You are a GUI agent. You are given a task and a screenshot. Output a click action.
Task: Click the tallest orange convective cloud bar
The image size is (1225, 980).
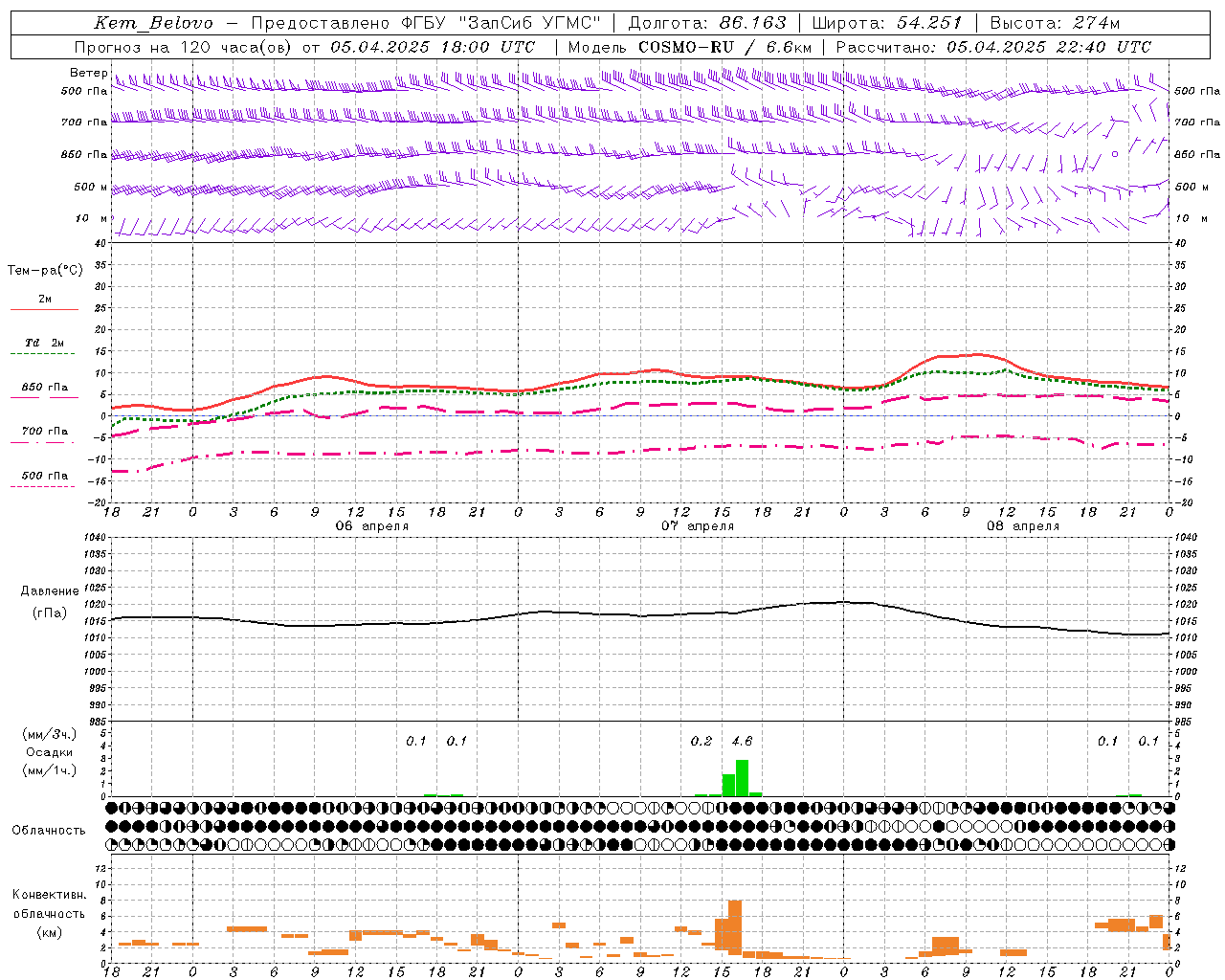tap(735, 927)
